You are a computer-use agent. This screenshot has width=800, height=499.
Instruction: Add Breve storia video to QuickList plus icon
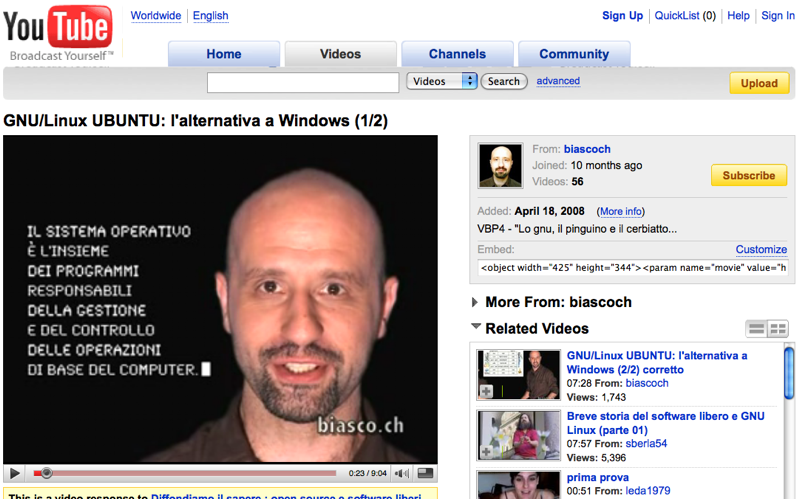coord(486,452)
